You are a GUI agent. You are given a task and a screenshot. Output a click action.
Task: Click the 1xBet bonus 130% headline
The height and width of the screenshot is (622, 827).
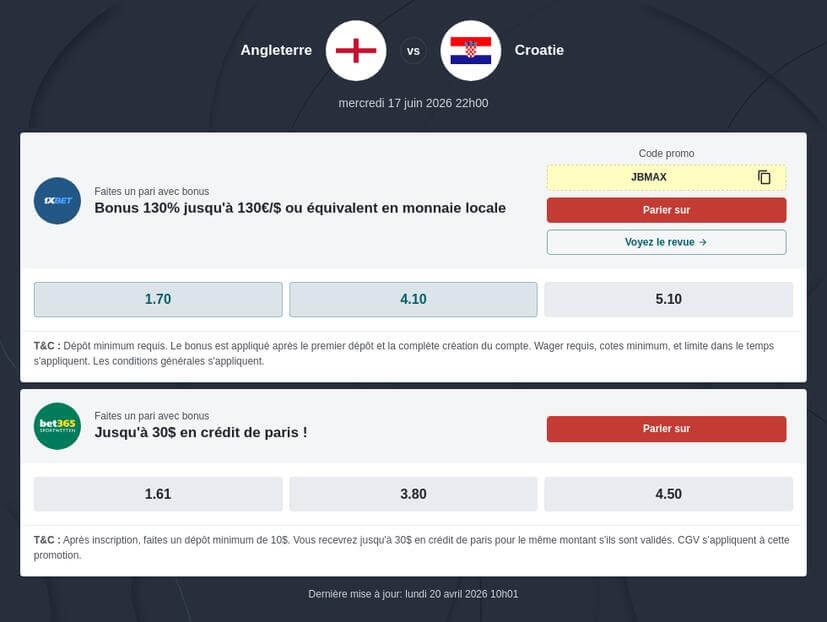point(300,208)
